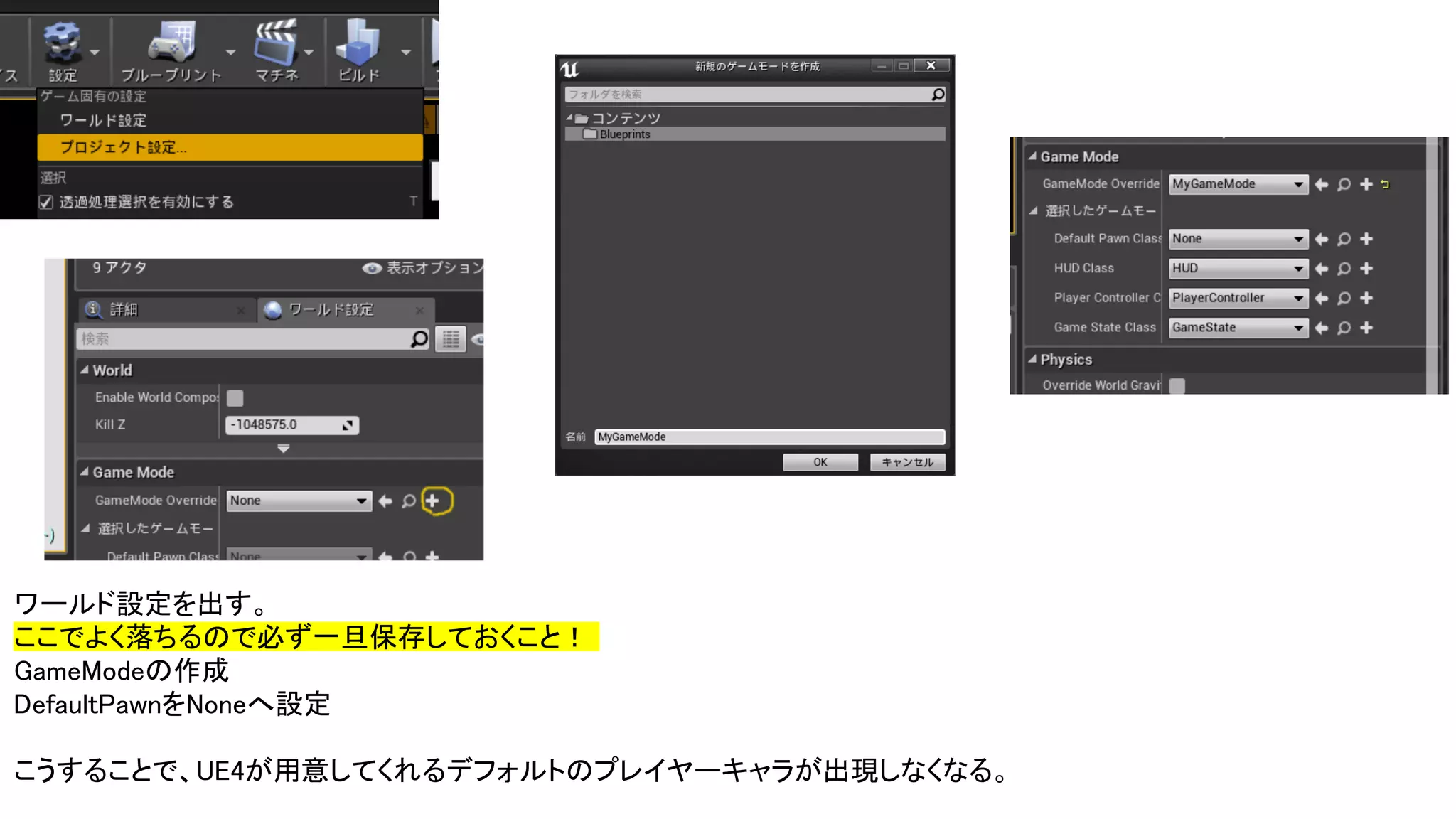
Task: Open GameMode Override dropdown showing None
Action: pos(299,500)
